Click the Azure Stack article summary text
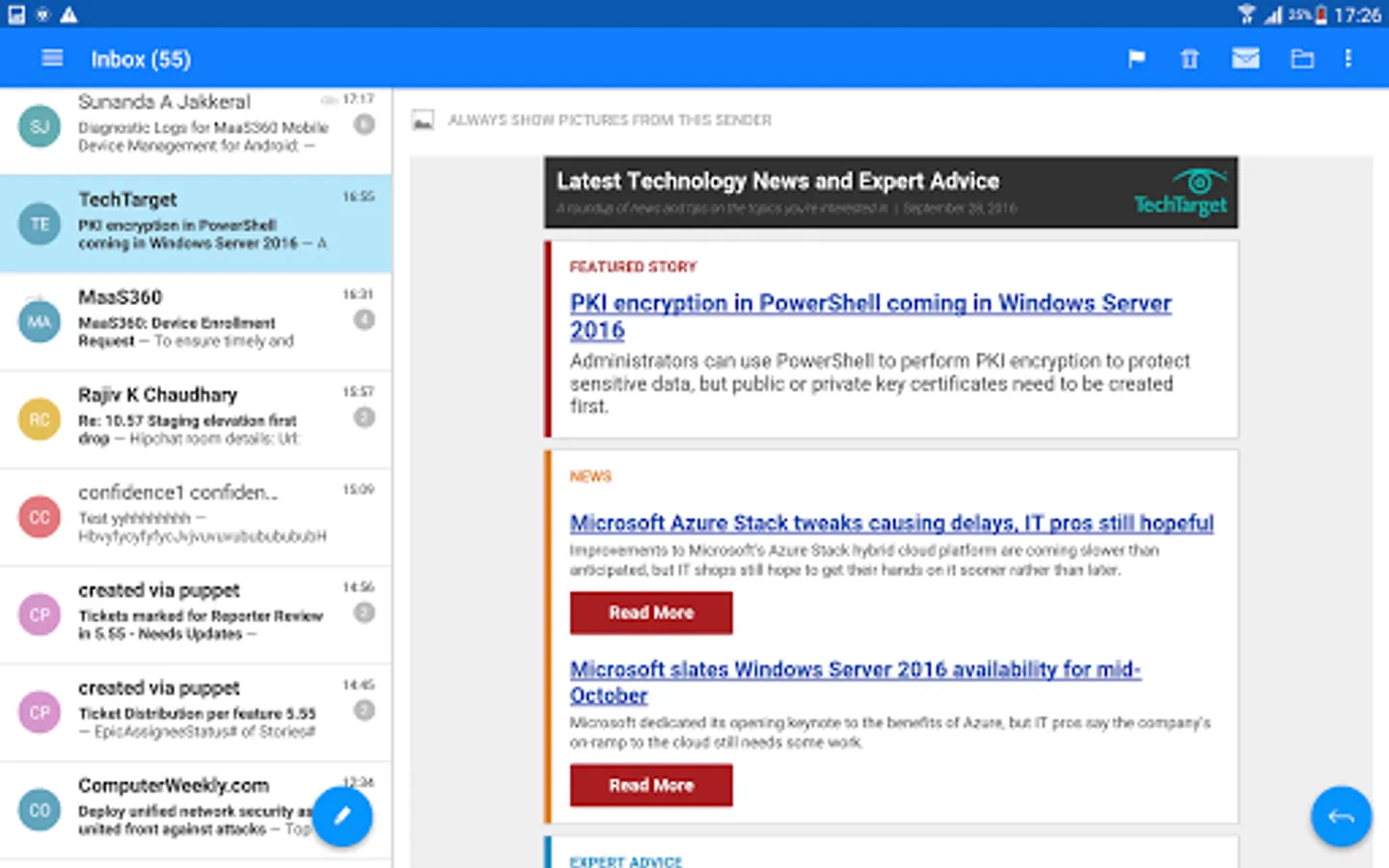 864,560
